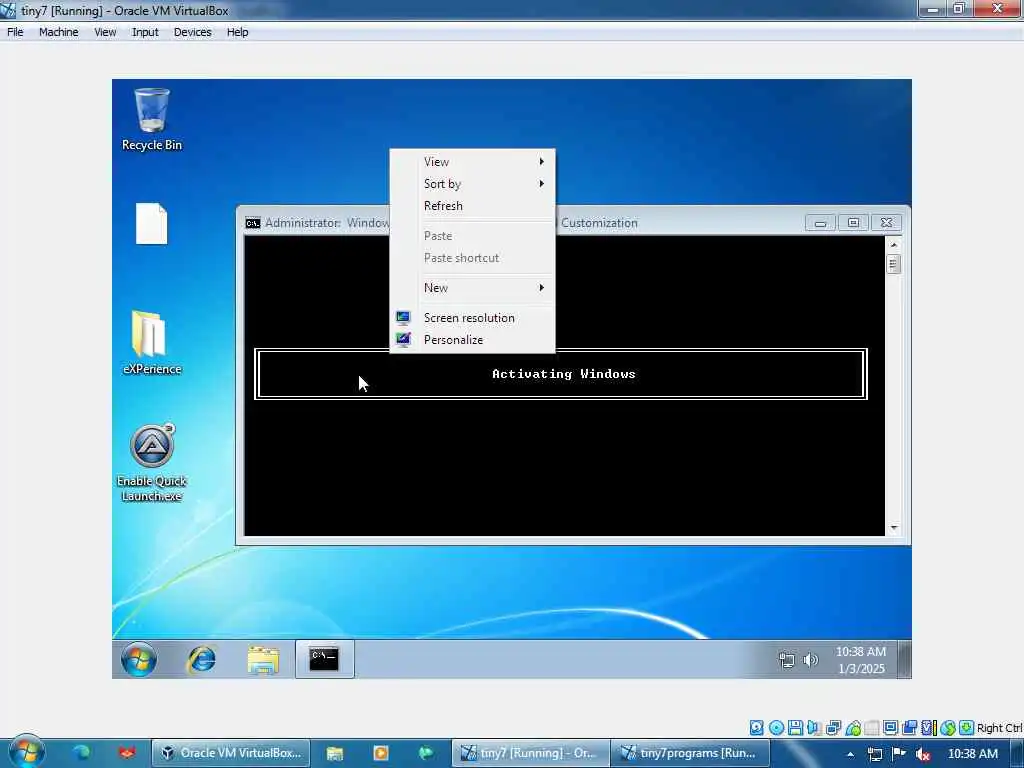Click greyed Paste shortcut entry

(x=472, y=258)
